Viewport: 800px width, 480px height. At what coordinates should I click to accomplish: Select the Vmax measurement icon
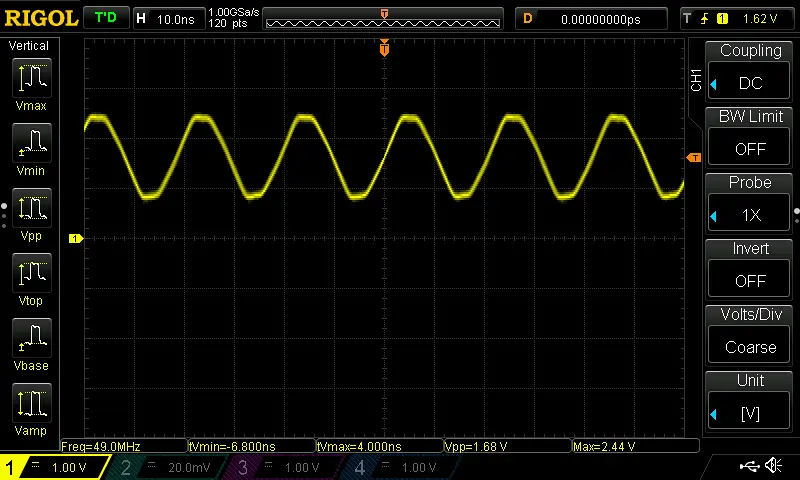[x=31, y=78]
